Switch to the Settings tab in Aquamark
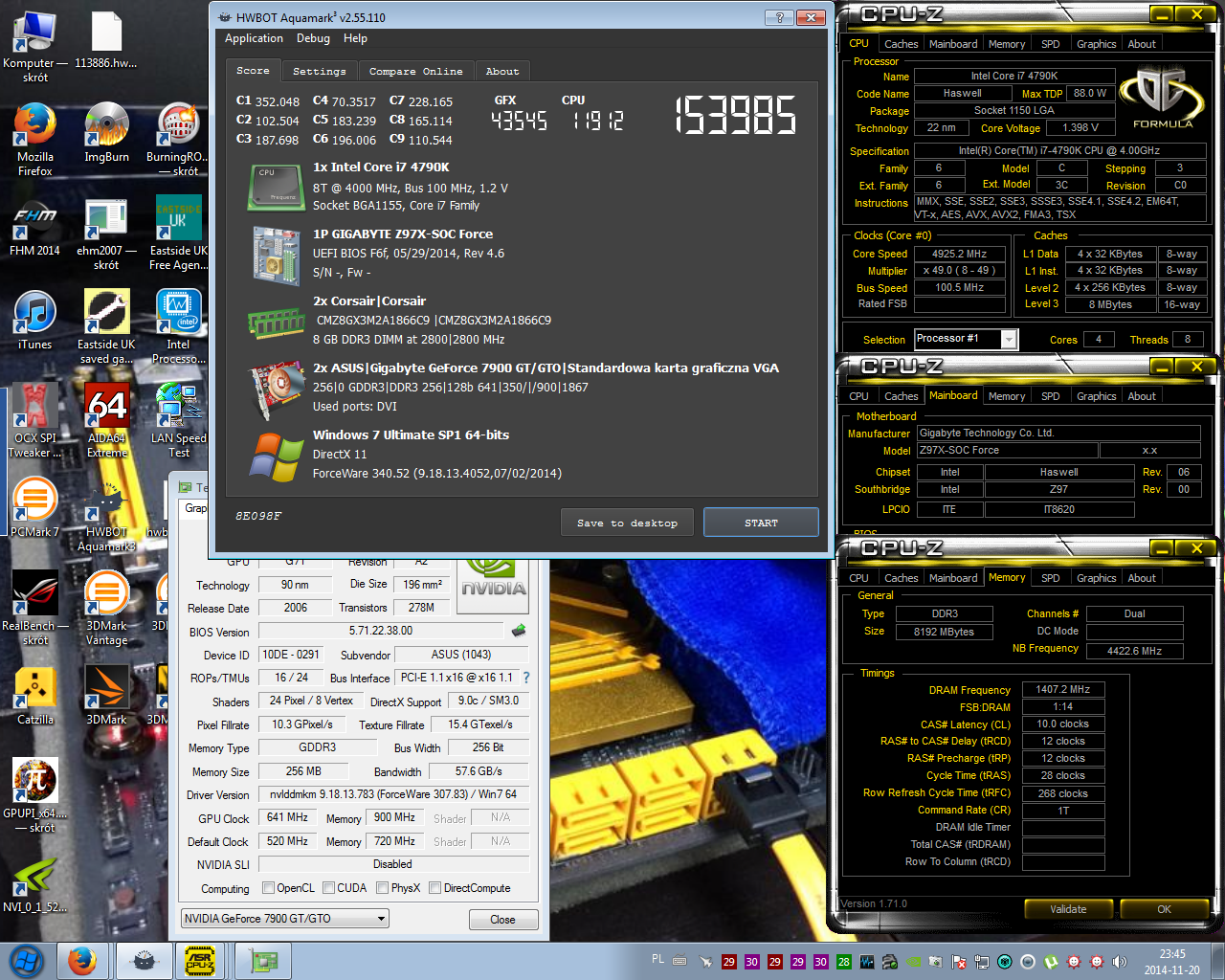 point(320,72)
